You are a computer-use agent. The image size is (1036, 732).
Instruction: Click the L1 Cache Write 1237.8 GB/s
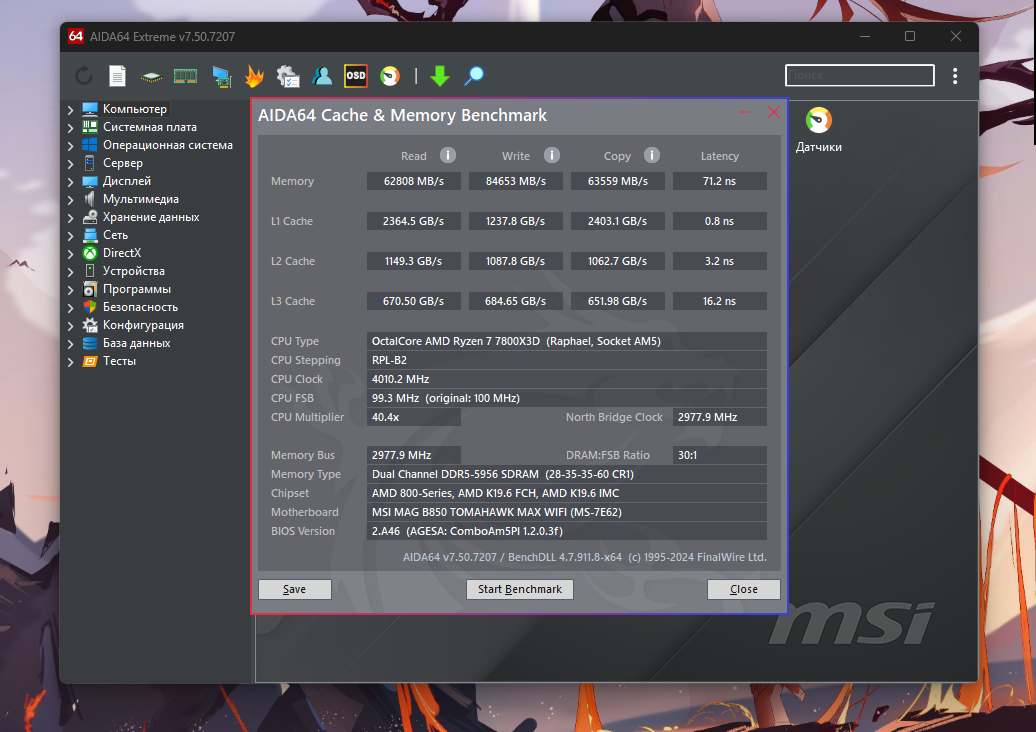click(515, 221)
